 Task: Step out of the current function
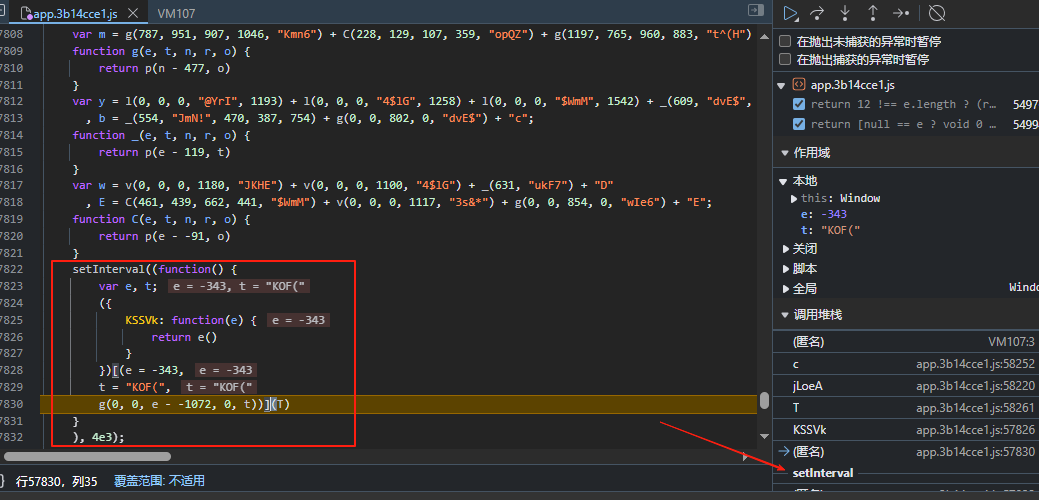click(x=873, y=13)
